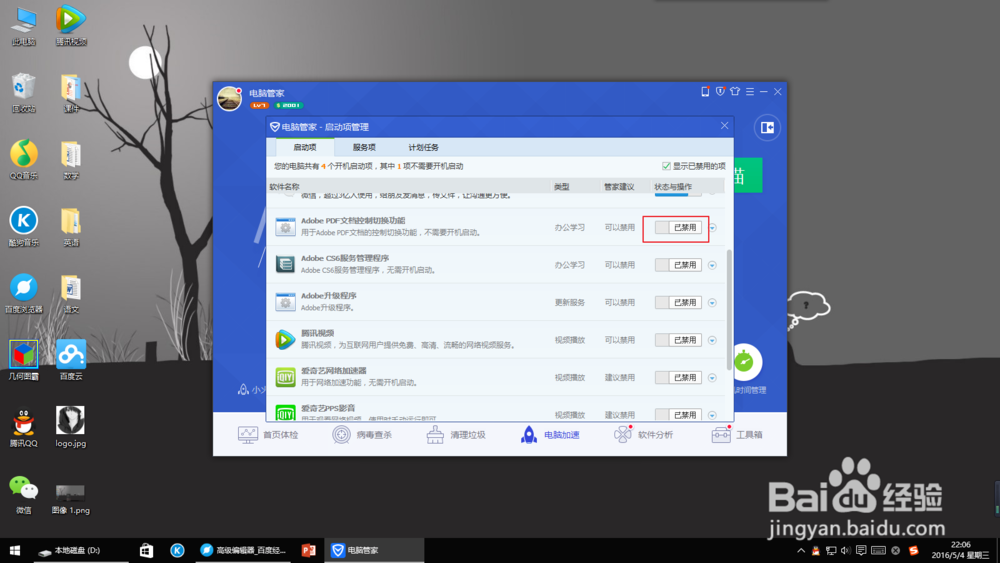Open the Windows Start button
Viewport: 1000px width, 563px height.
(x=15, y=550)
